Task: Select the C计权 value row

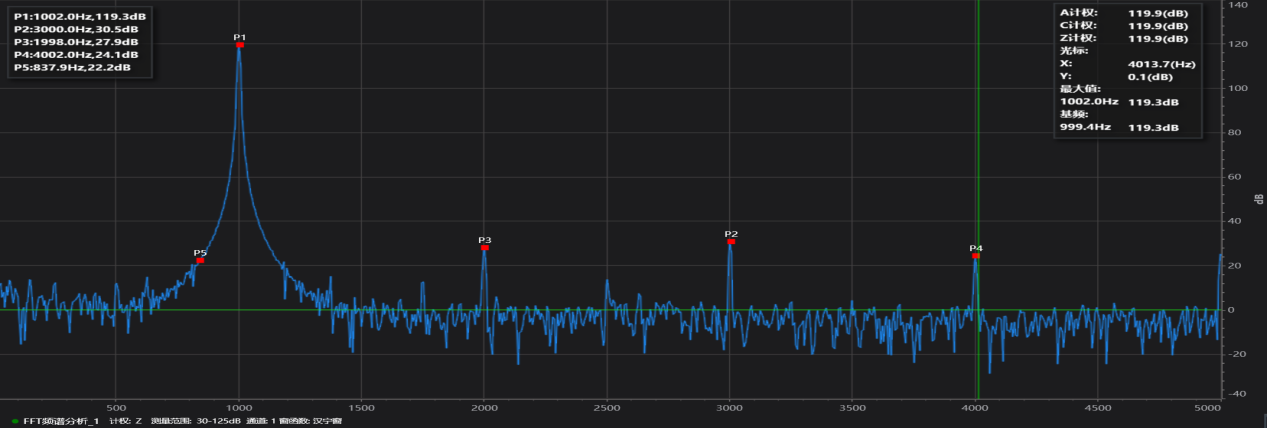Action: click(x=1123, y=25)
